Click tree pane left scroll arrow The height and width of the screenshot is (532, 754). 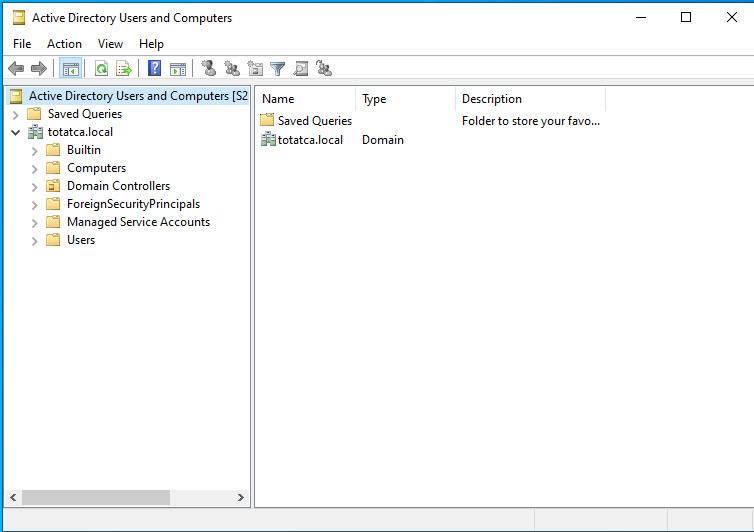[13, 497]
